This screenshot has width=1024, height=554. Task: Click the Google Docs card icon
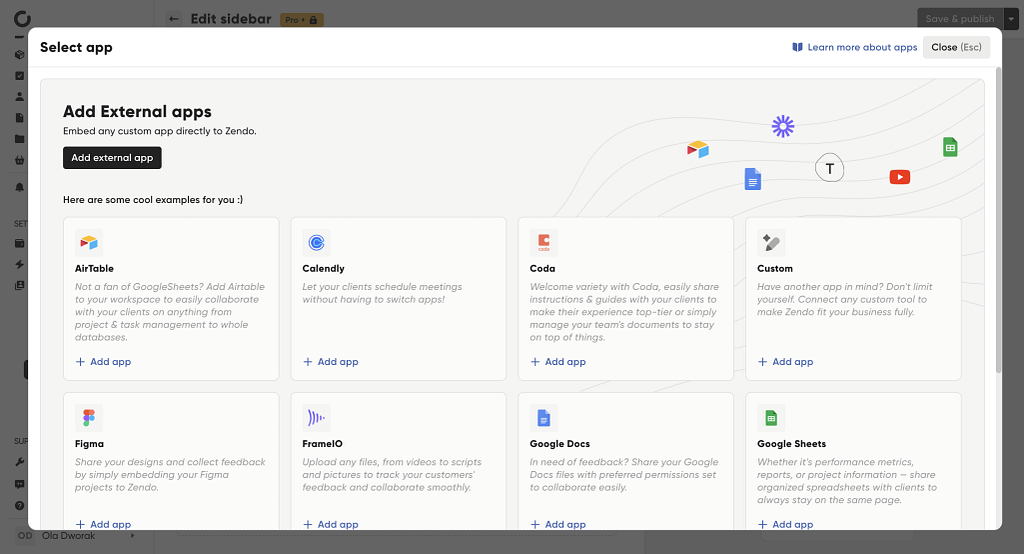[x=543, y=418]
